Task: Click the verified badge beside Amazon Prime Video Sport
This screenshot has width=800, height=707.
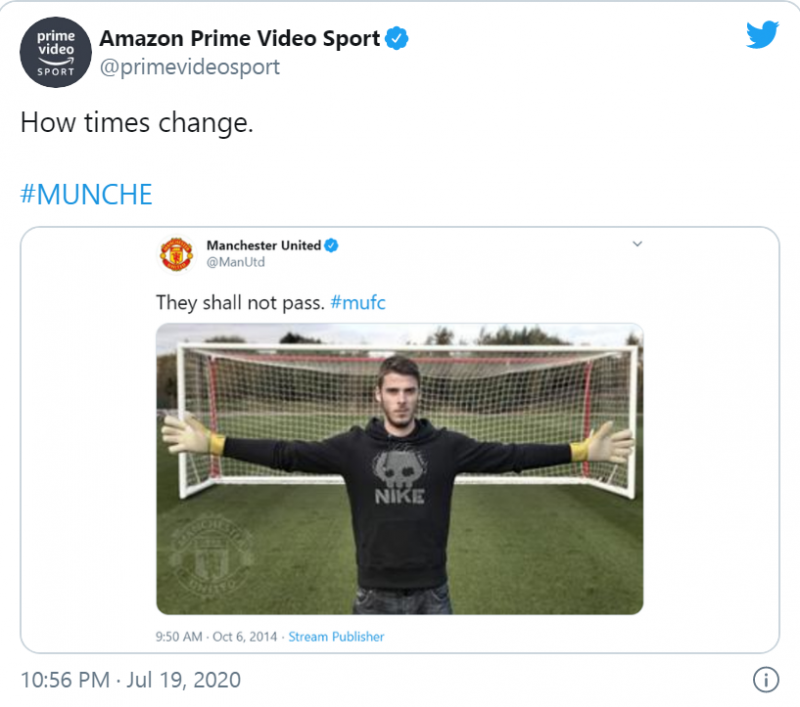Action: (397, 39)
